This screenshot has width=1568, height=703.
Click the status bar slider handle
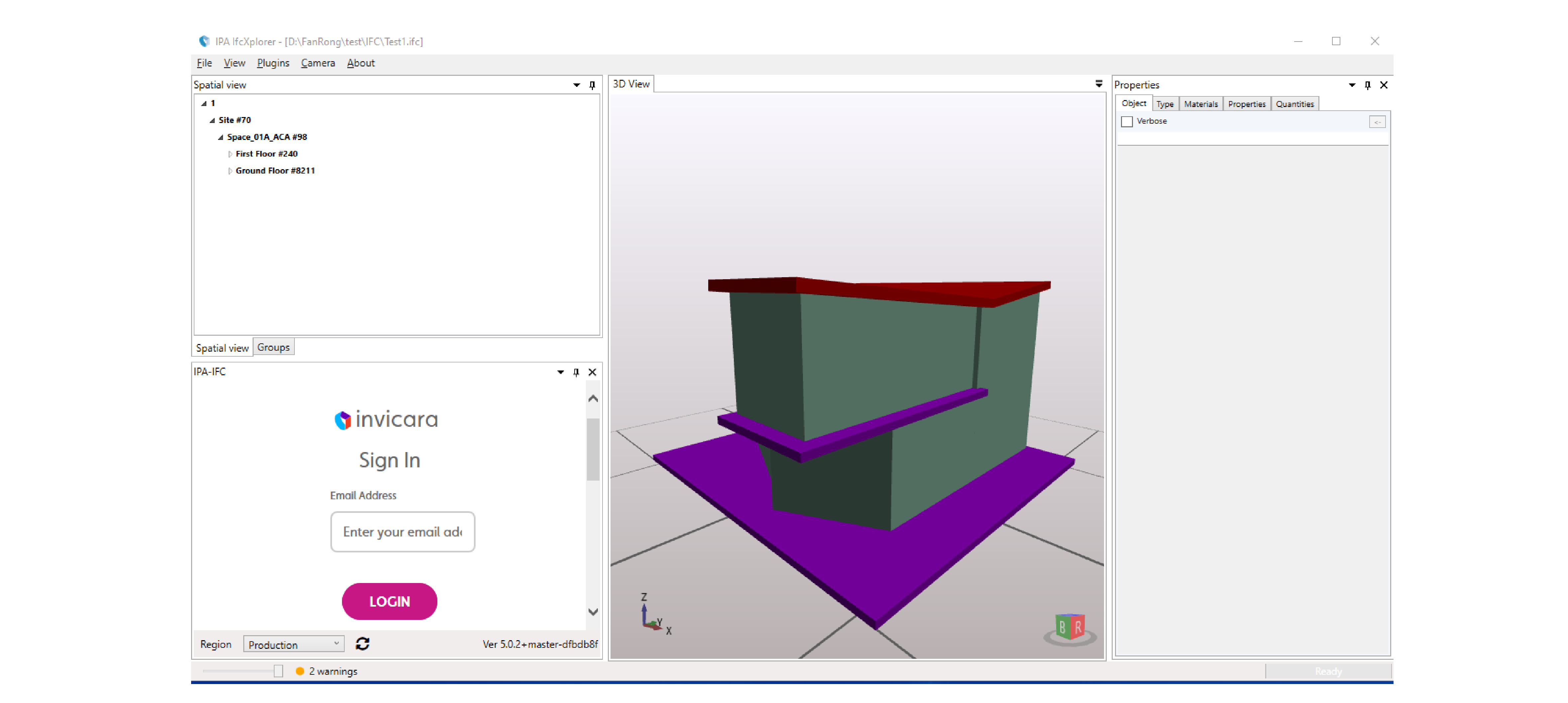point(278,671)
